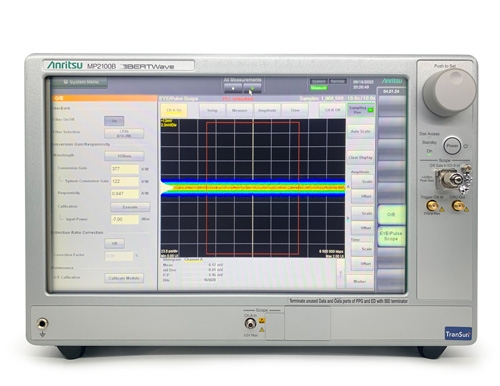Click the Execute calibration button
Screen dimensions: 500x386
coord(130,207)
